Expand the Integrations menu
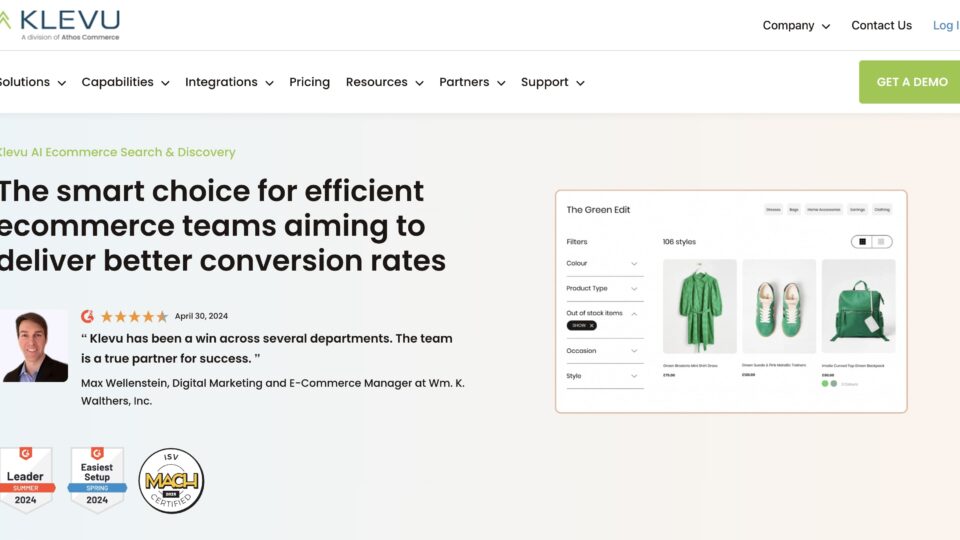This screenshot has width=960, height=540. (x=229, y=82)
